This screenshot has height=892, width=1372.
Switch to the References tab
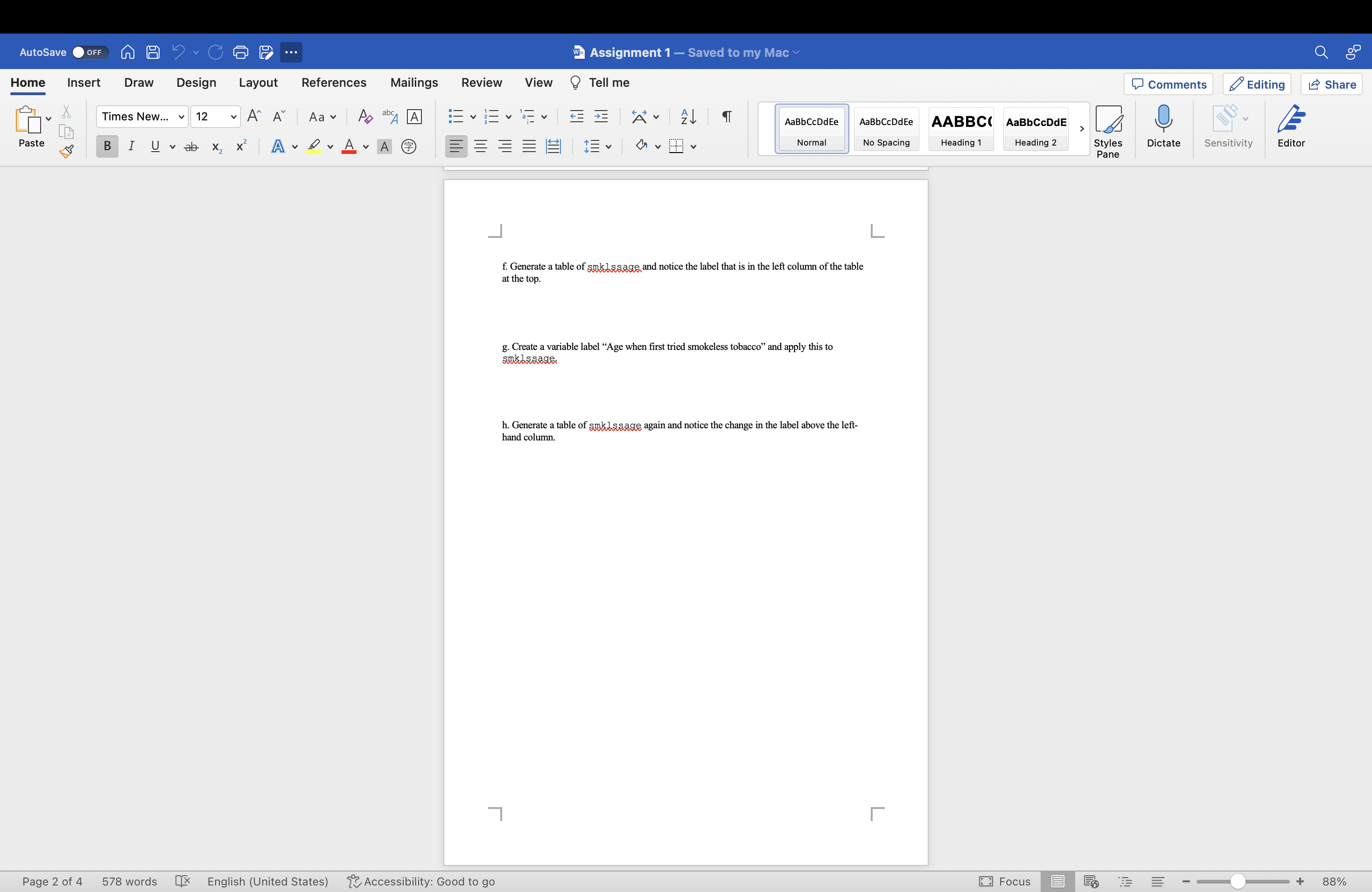pyautogui.click(x=334, y=83)
